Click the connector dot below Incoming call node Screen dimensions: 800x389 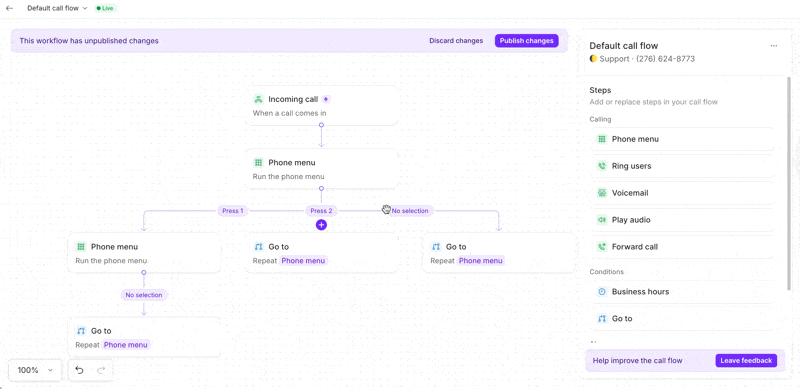tap(321, 125)
